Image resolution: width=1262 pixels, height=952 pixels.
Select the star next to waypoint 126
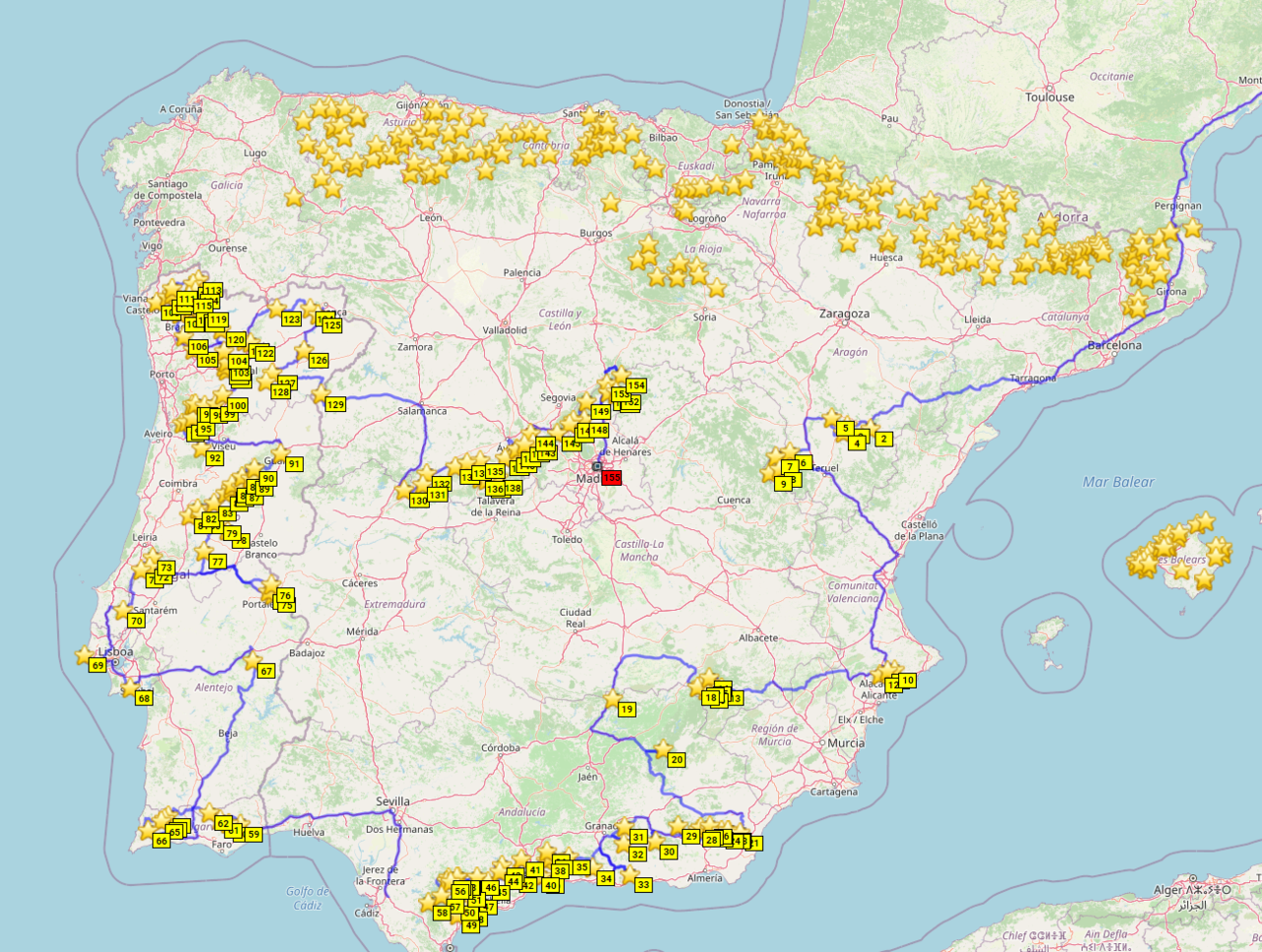coord(305,351)
